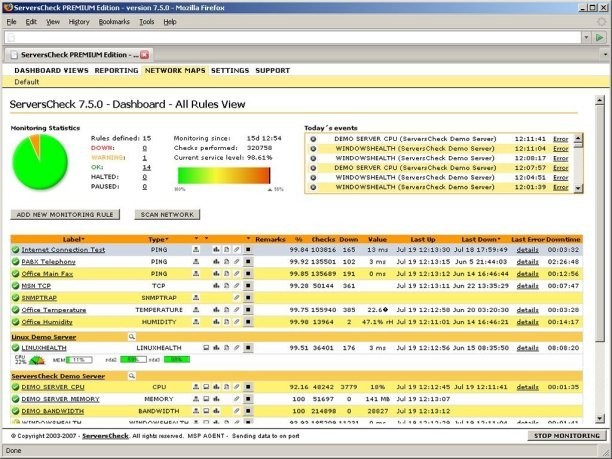
Task: Stop the PABX Telephony rule via square icon
Action: click(x=248, y=262)
